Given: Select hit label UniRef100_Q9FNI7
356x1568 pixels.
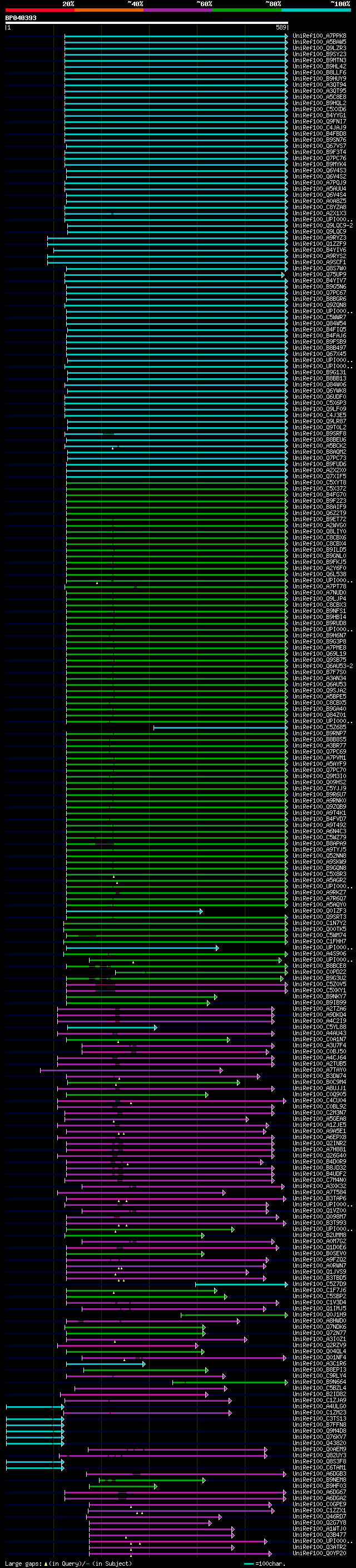Looking at the screenshot, I should 319,121.
